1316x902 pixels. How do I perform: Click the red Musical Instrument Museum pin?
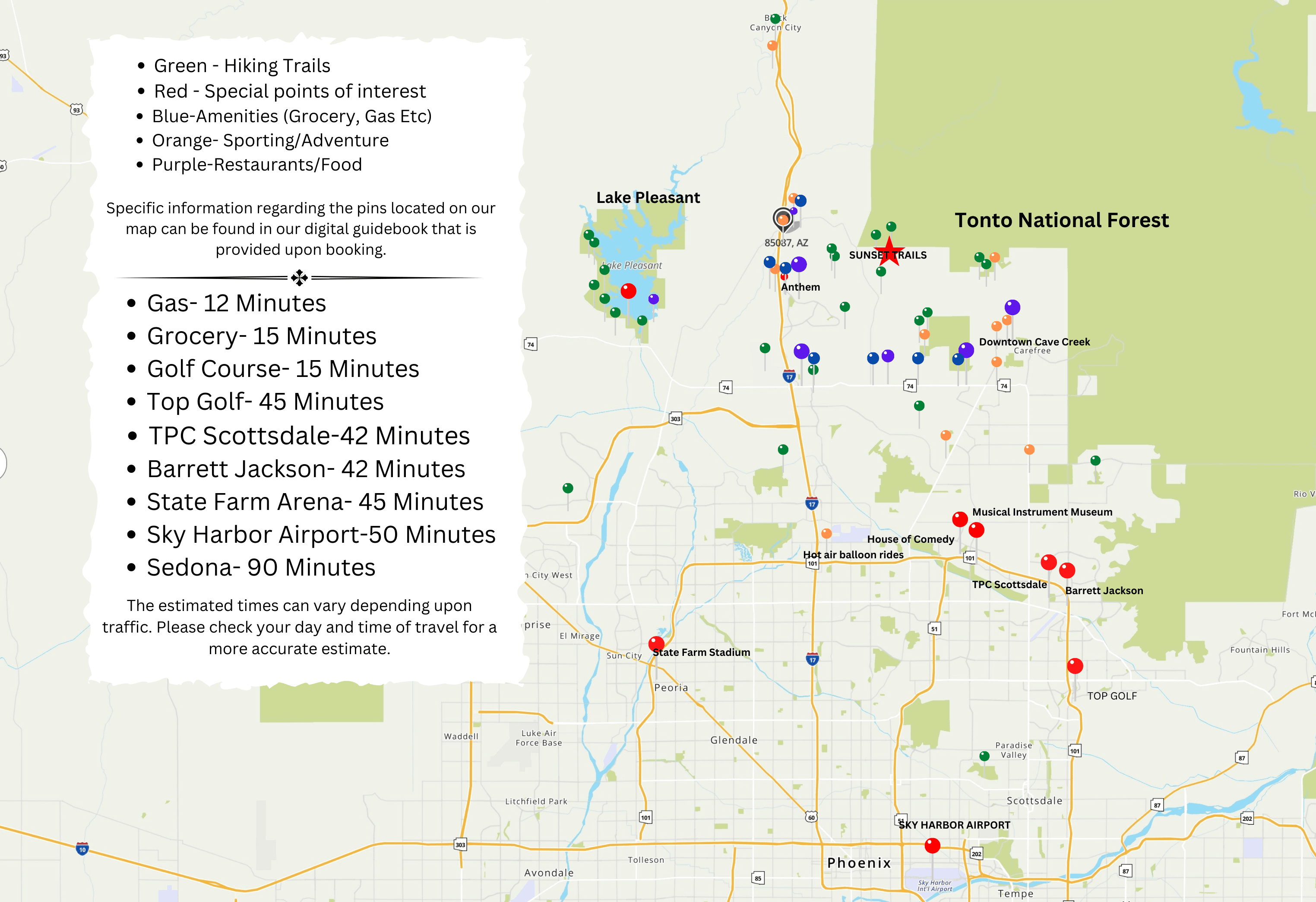click(960, 519)
